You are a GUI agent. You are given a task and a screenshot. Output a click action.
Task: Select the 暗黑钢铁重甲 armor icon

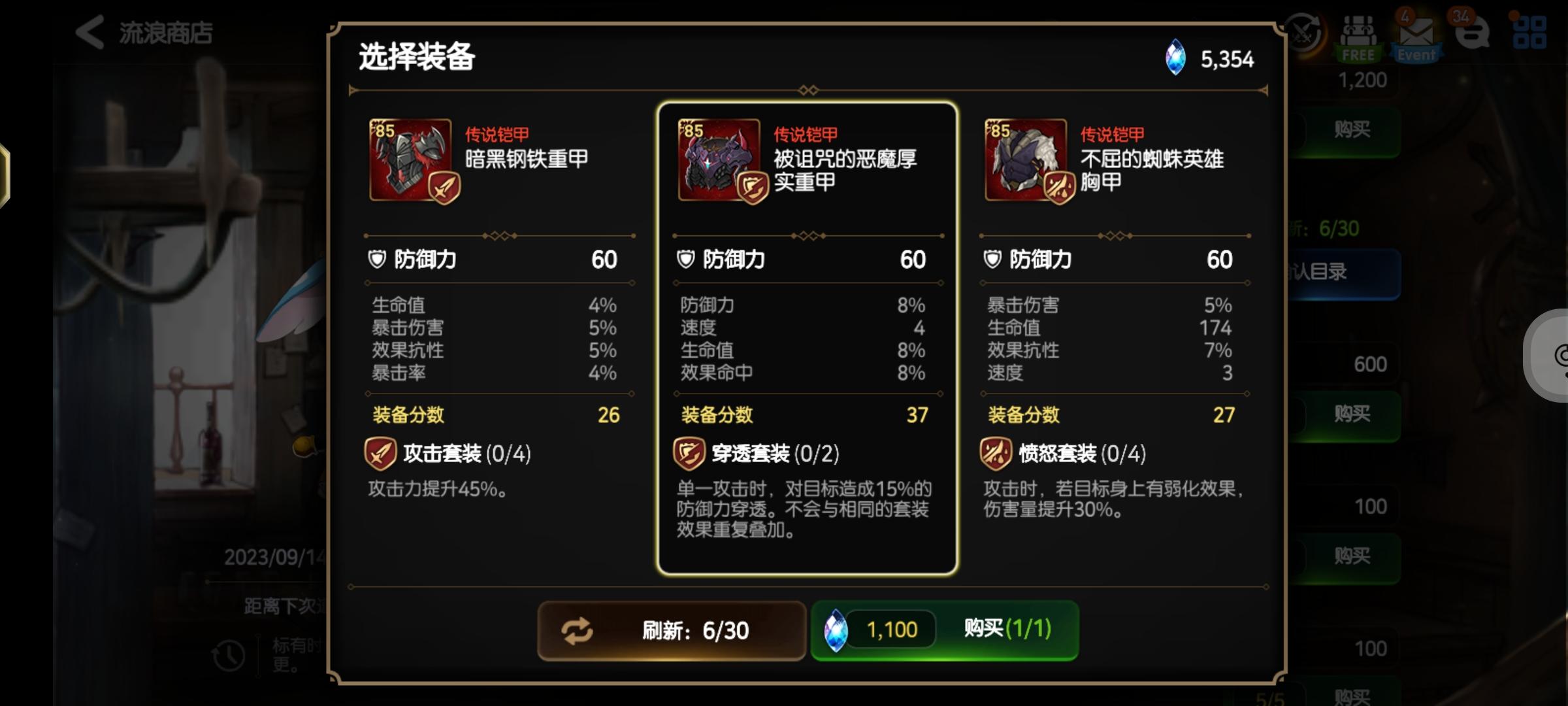(410, 160)
